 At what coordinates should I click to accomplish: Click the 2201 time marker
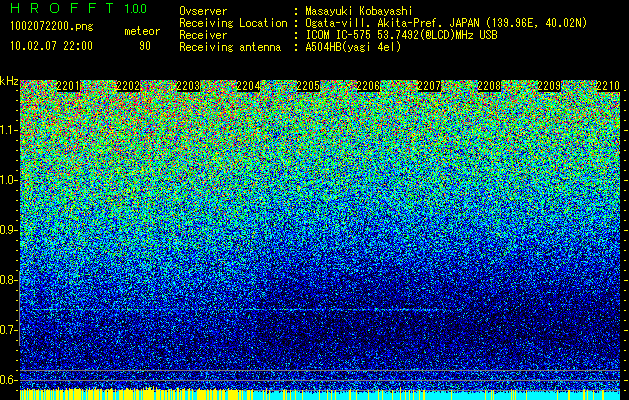click(68, 86)
